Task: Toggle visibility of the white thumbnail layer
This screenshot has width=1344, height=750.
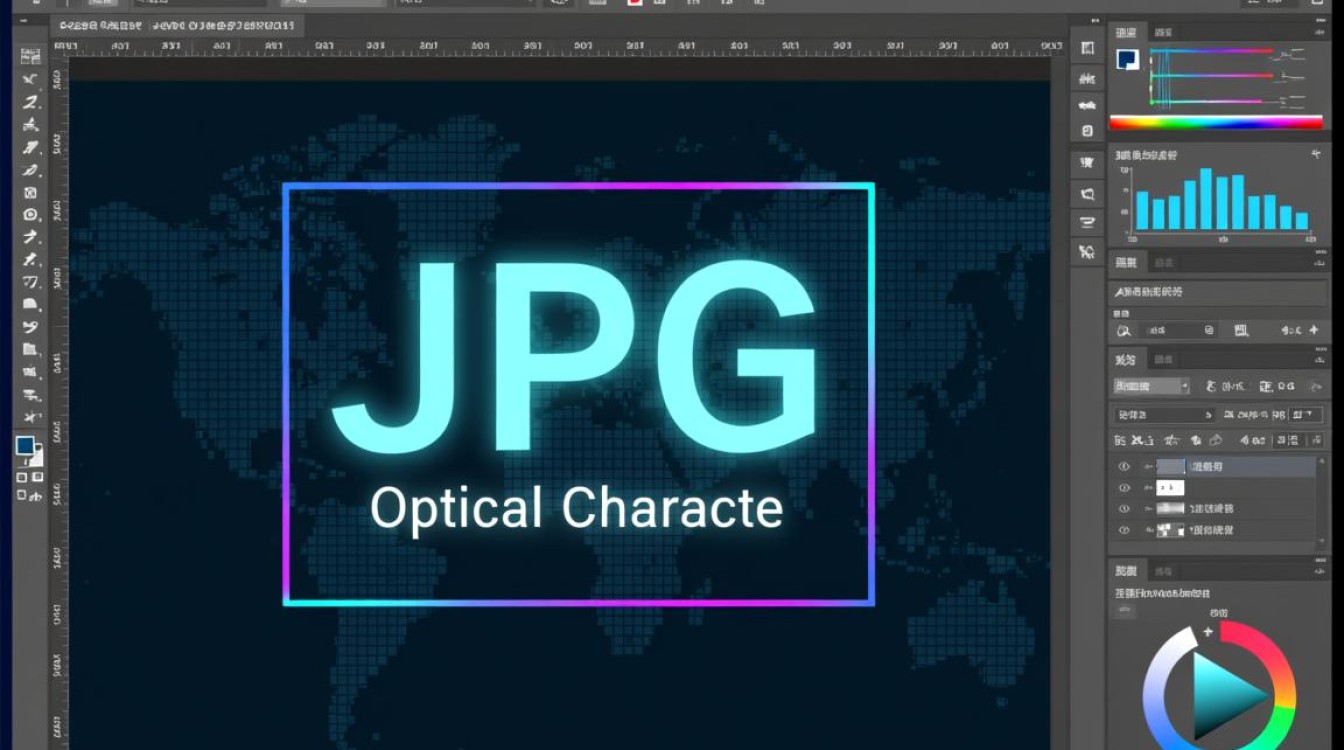Action: [1125, 487]
